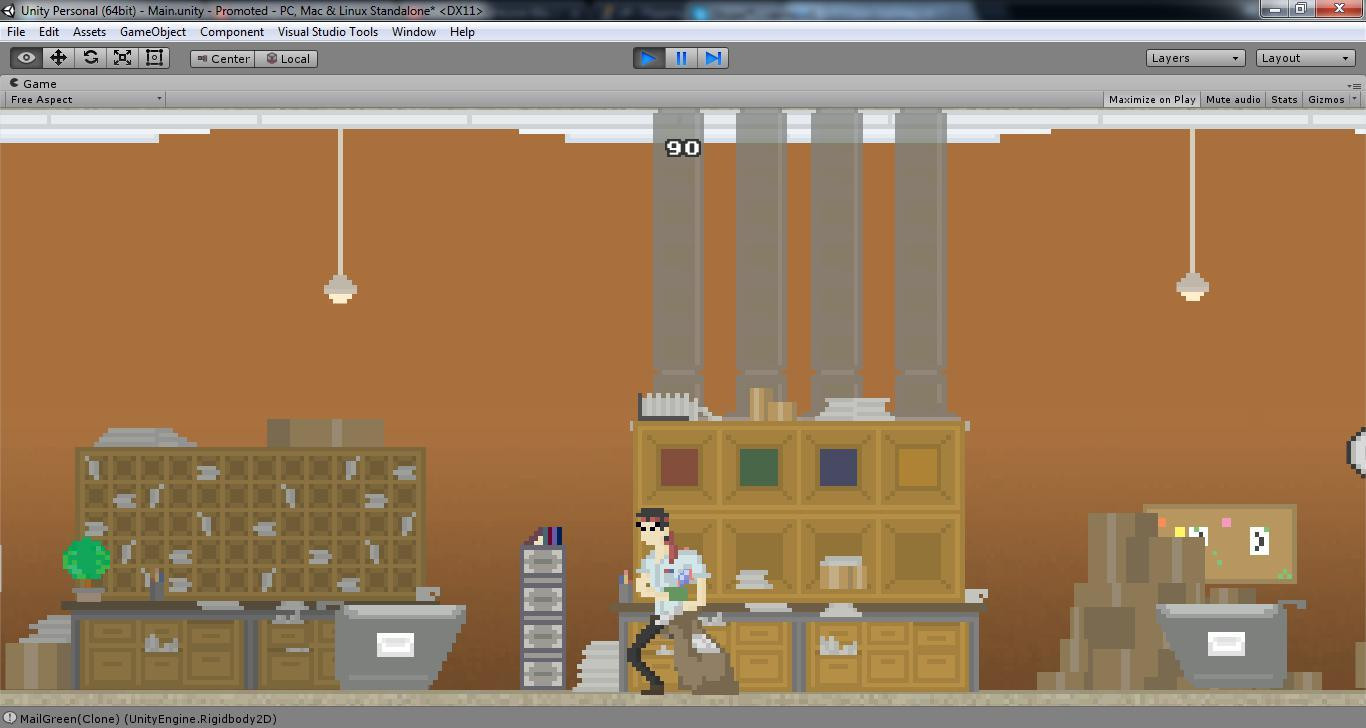Select the Rect transform tool

pyautogui.click(x=154, y=58)
